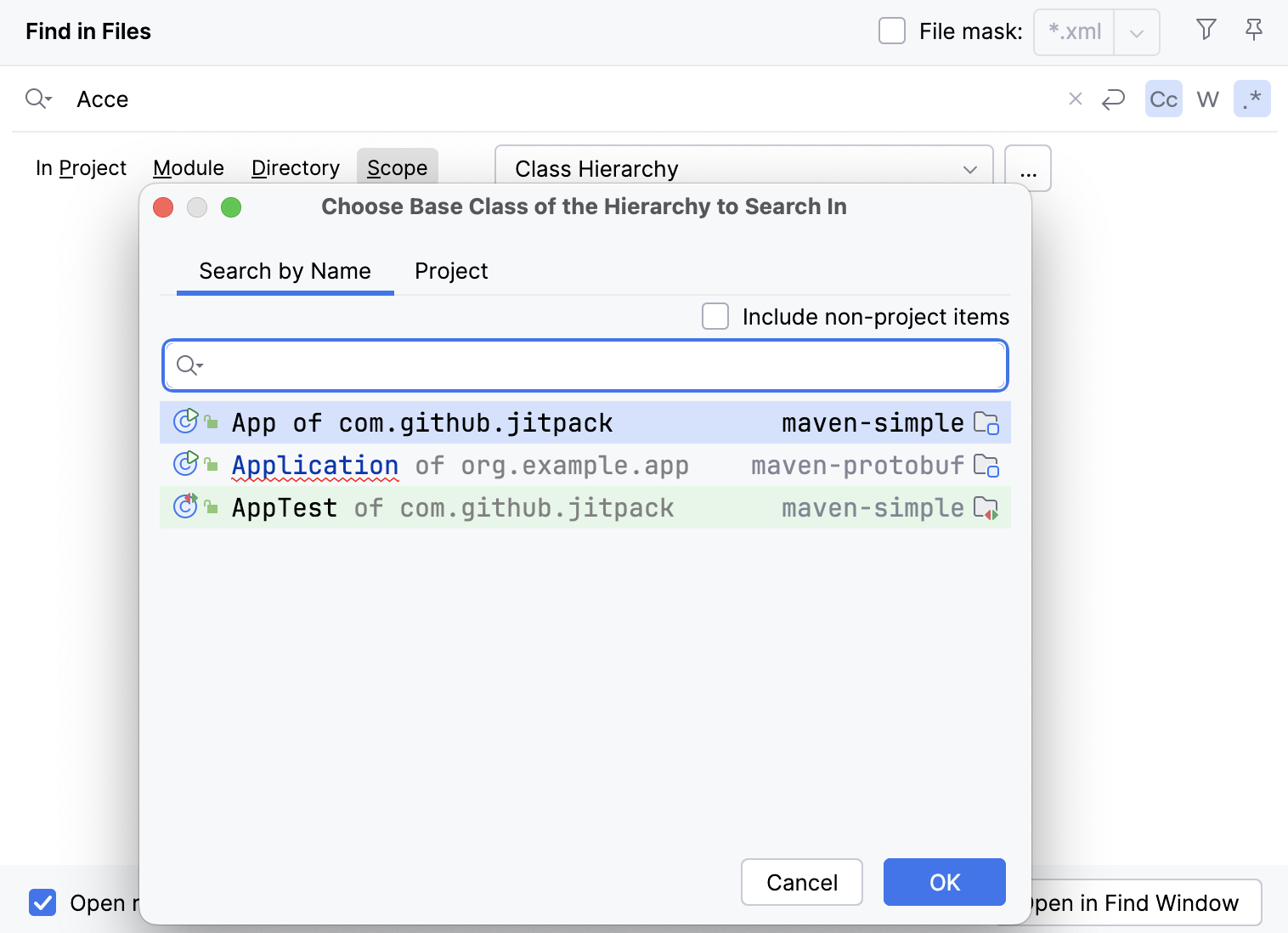Uncheck the Open results checkbox

pos(42,902)
